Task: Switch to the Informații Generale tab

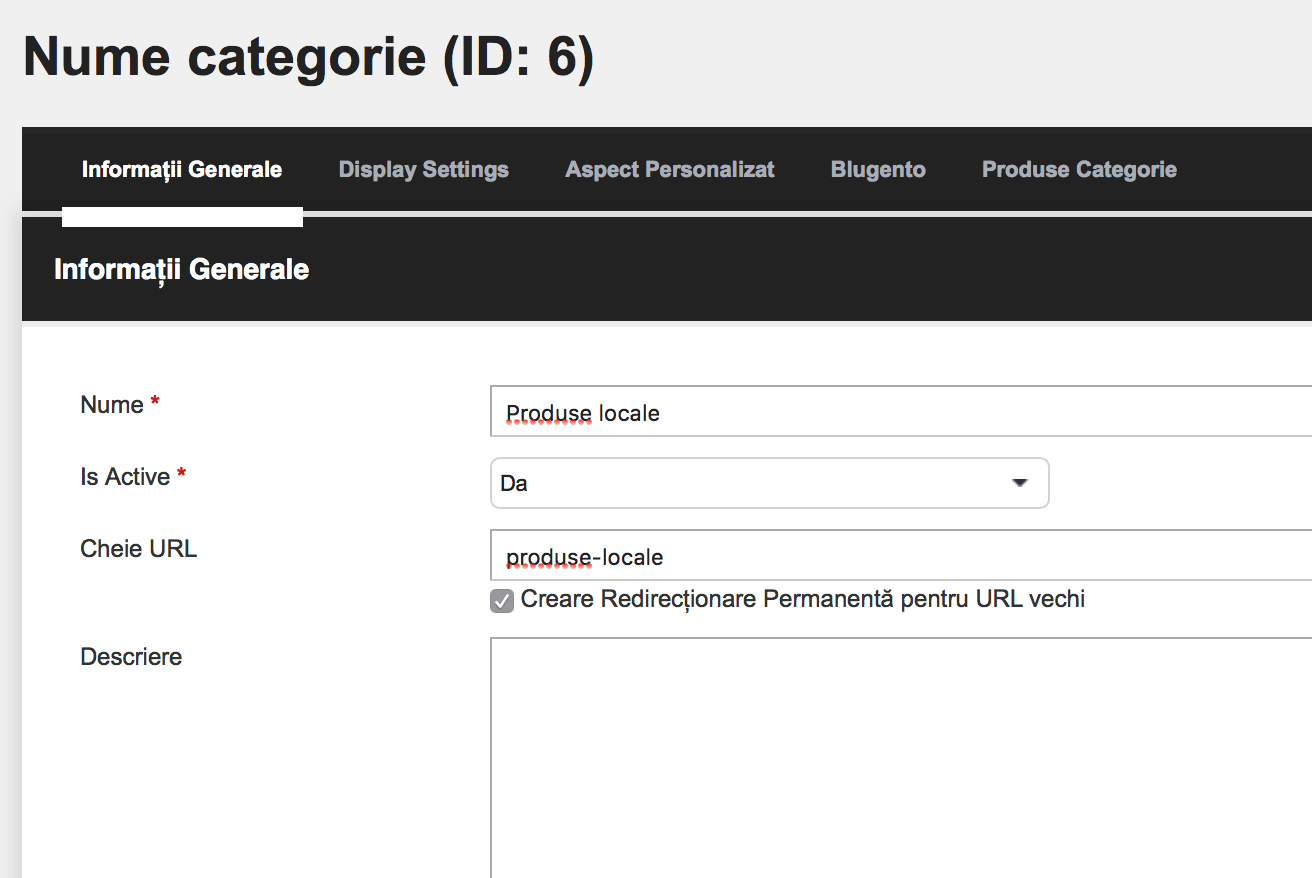Action: [182, 170]
